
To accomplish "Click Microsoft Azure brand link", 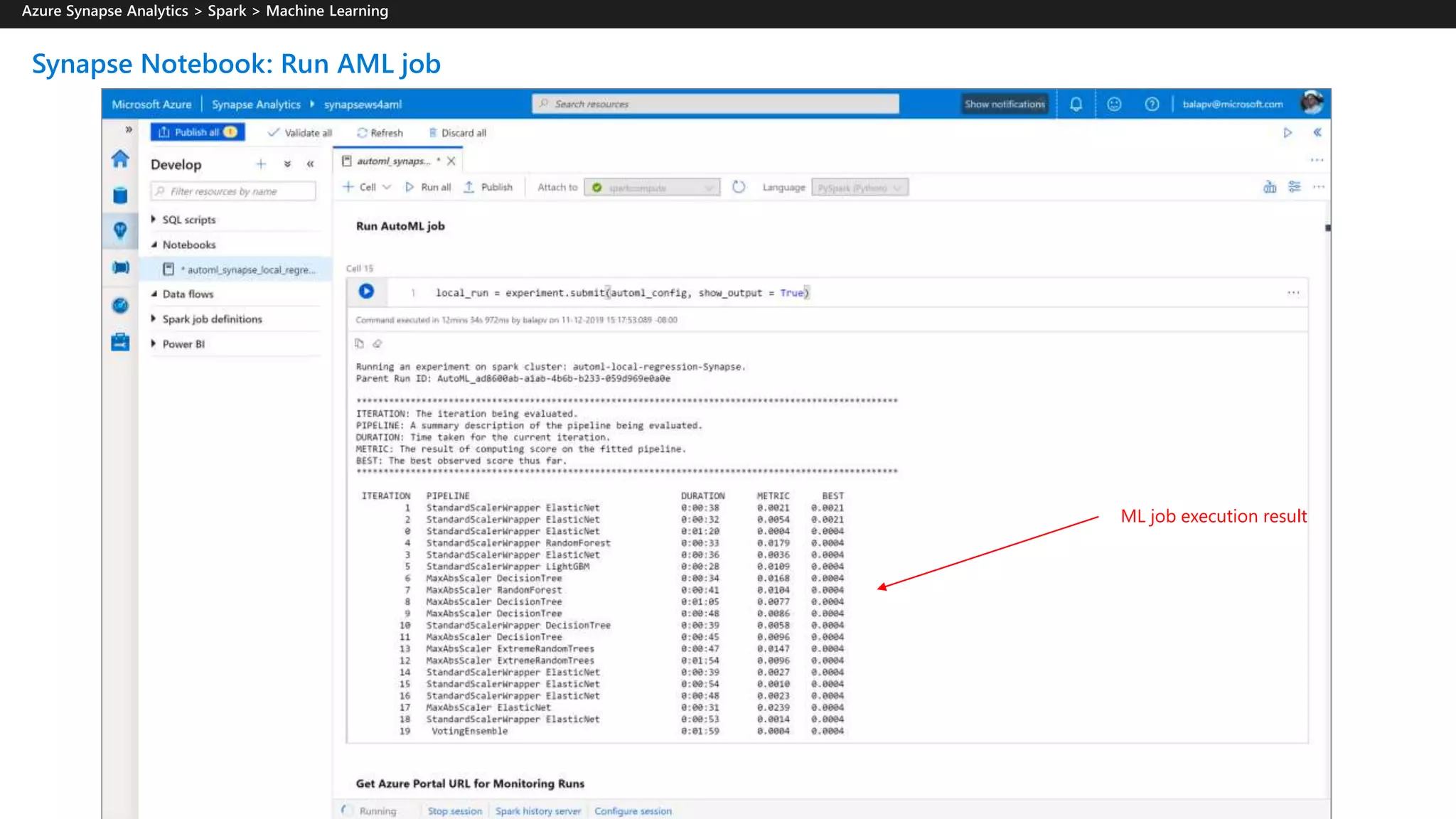I will coord(151,105).
